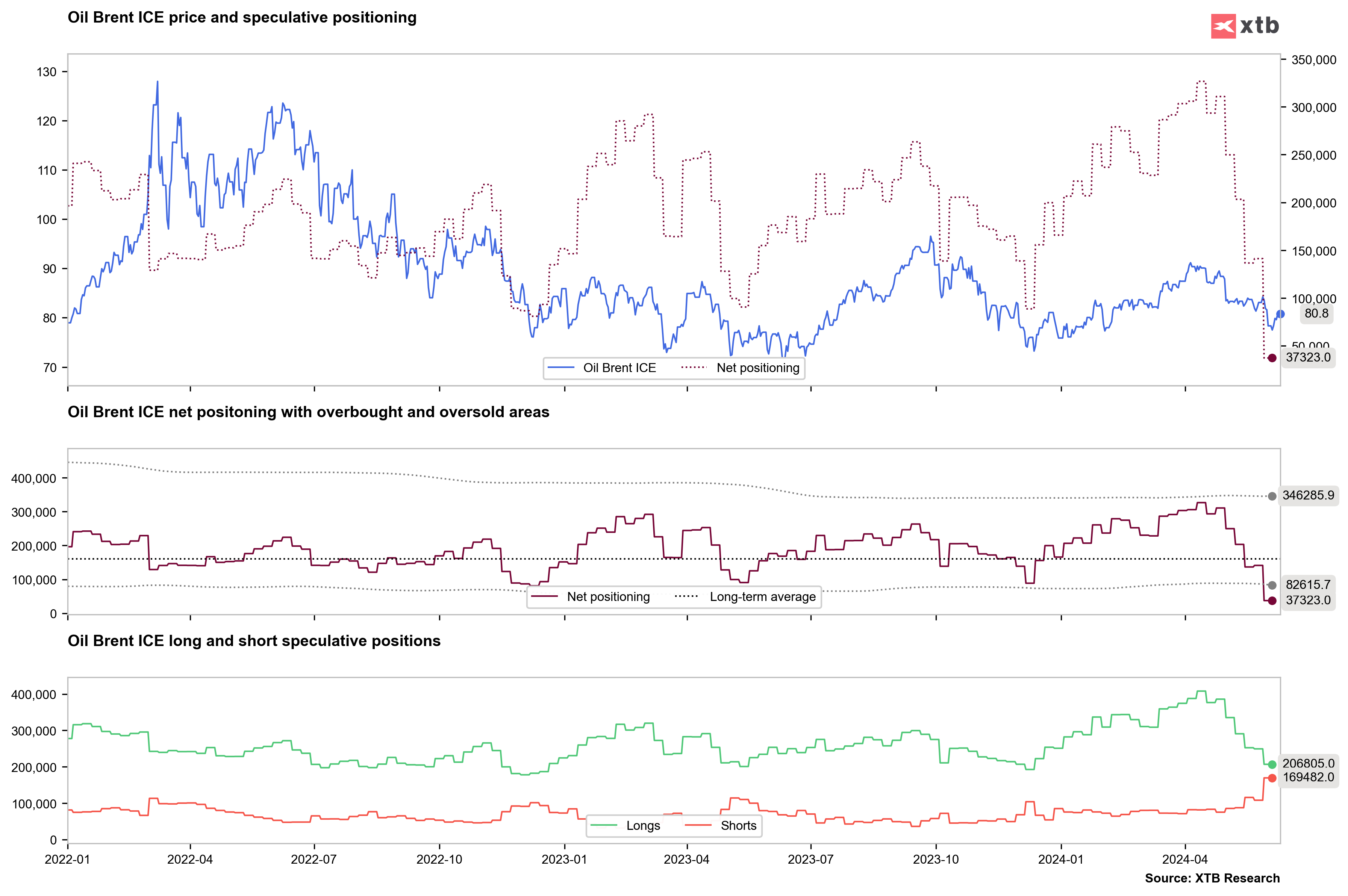Click the gray dot next to 82615.7
This screenshot has height=896, width=1348.
(x=1272, y=585)
